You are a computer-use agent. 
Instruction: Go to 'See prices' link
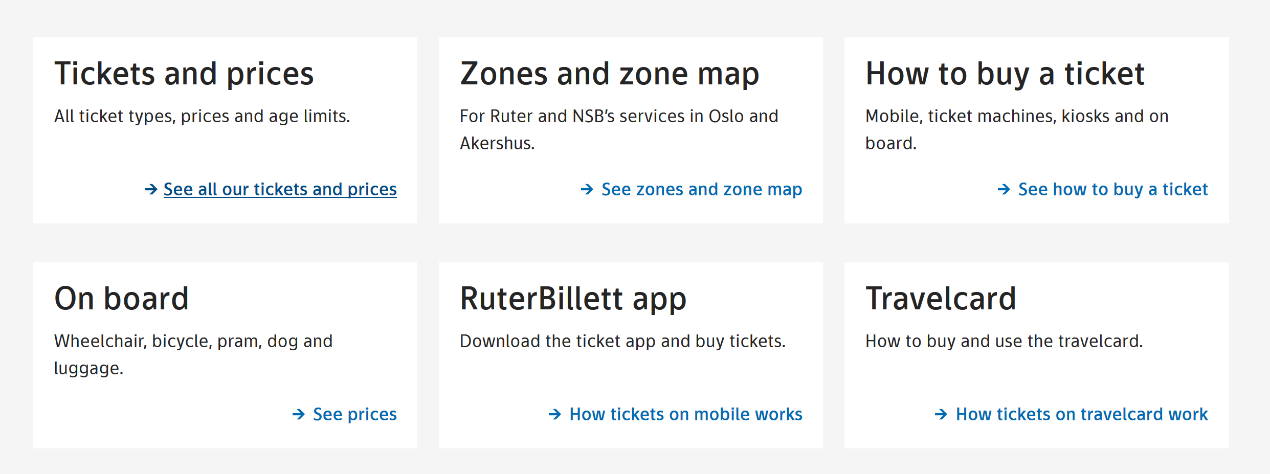click(355, 414)
